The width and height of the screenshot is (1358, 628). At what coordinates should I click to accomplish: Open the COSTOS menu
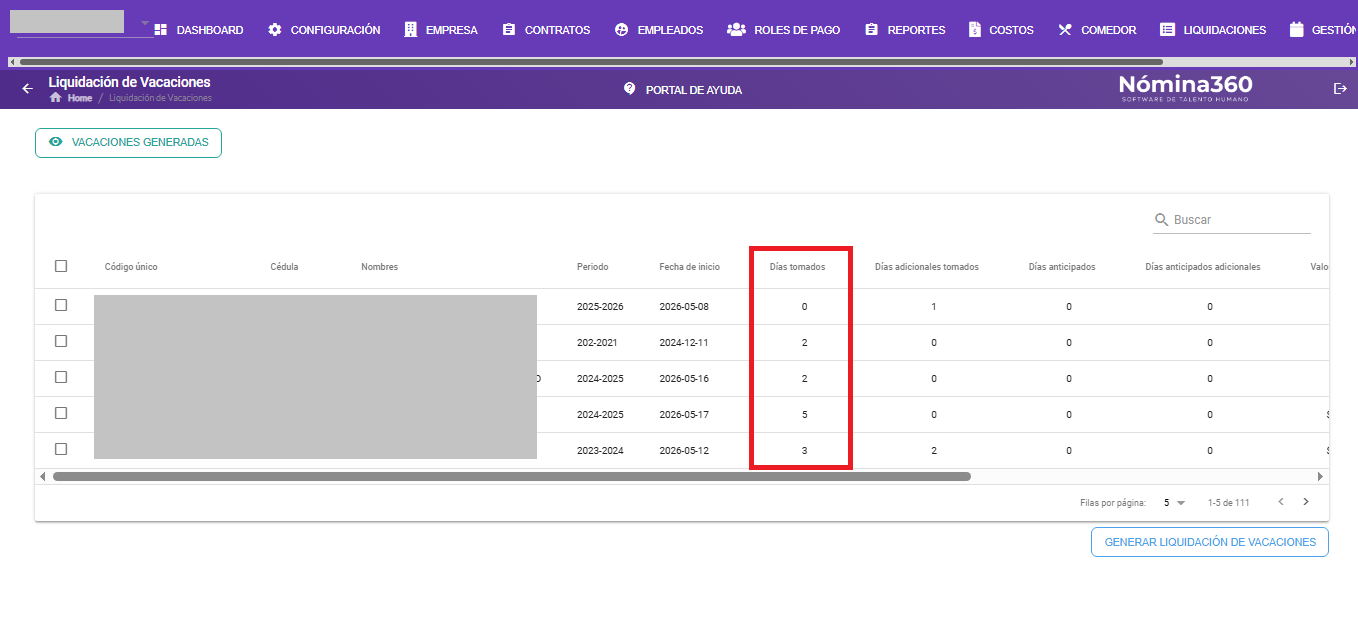[x=1001, y=30]
